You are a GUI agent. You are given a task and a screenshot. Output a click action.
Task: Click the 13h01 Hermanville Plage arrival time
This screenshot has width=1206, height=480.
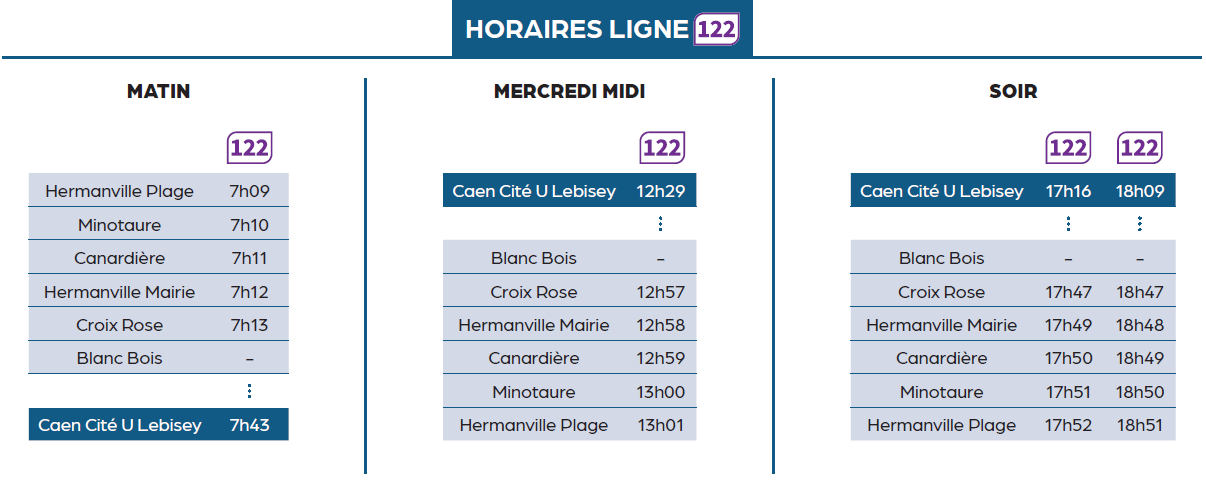tap(660, 425)
